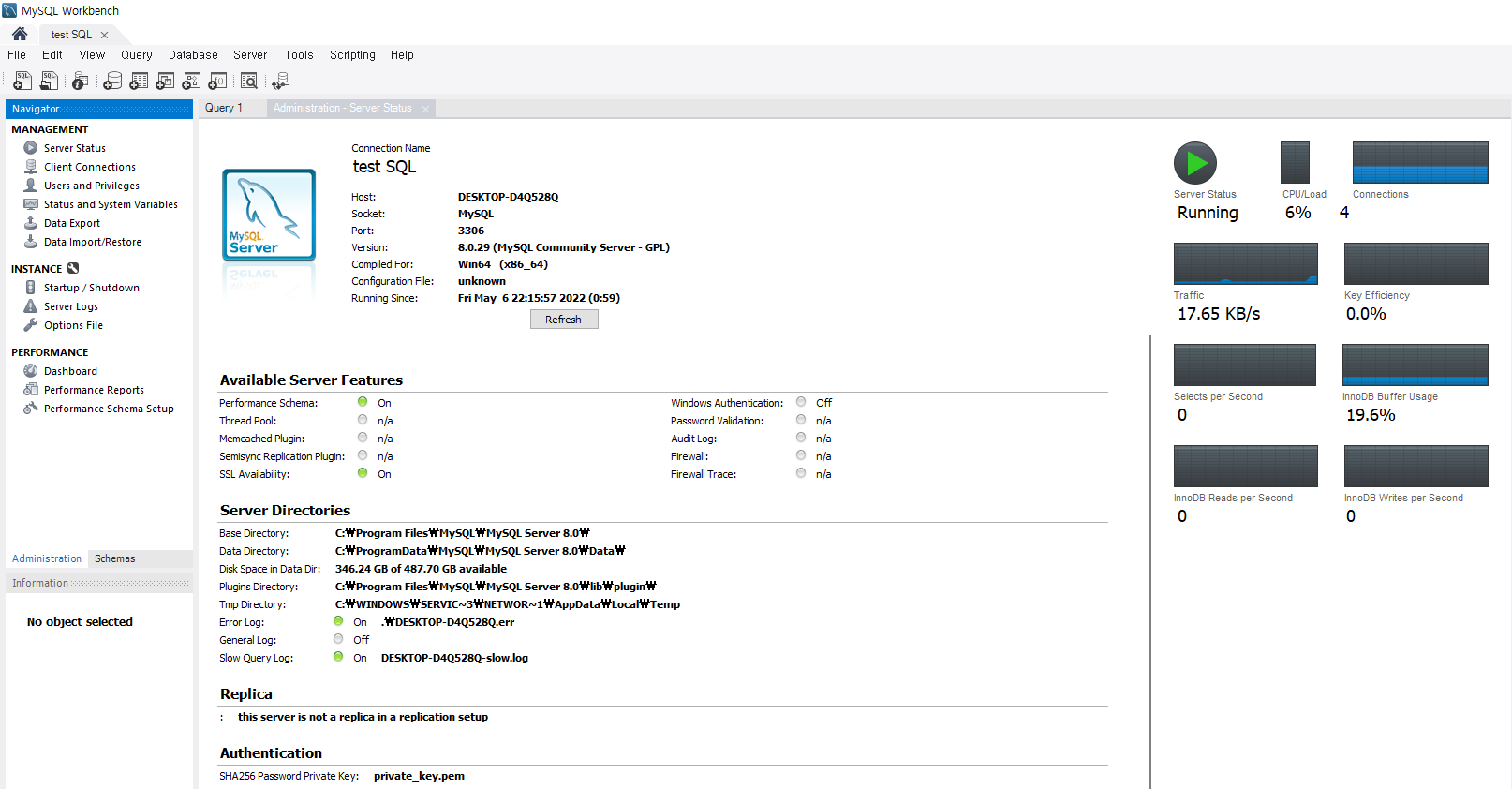Close the Administration - Server Status tab

[x=425, y=109]
